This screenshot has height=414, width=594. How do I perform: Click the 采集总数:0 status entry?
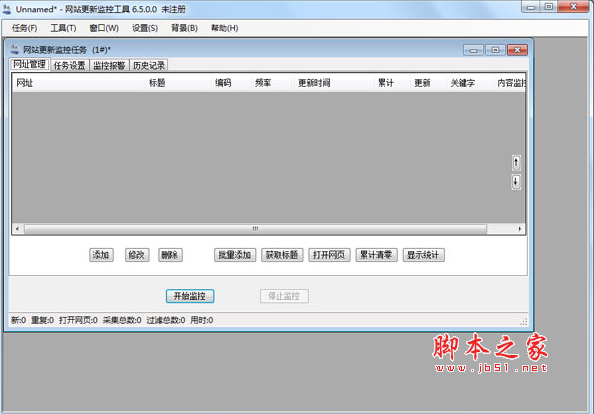(x=122, y=320)
